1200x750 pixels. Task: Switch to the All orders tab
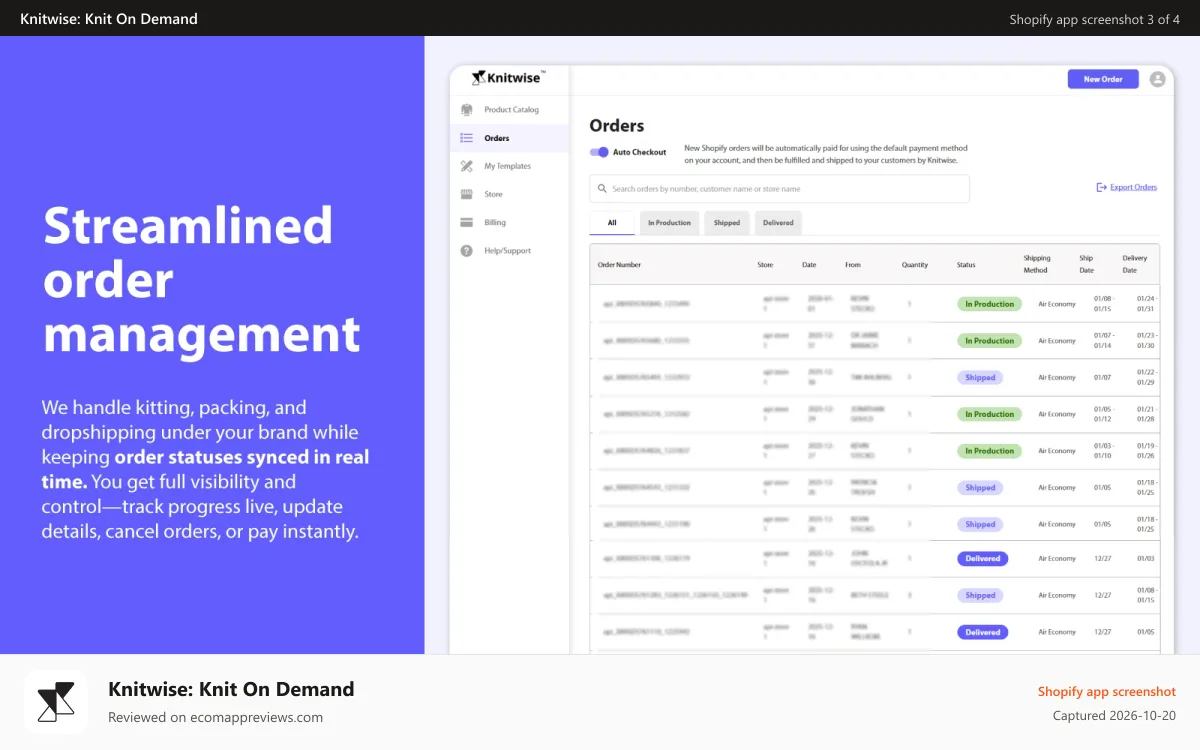612,222
